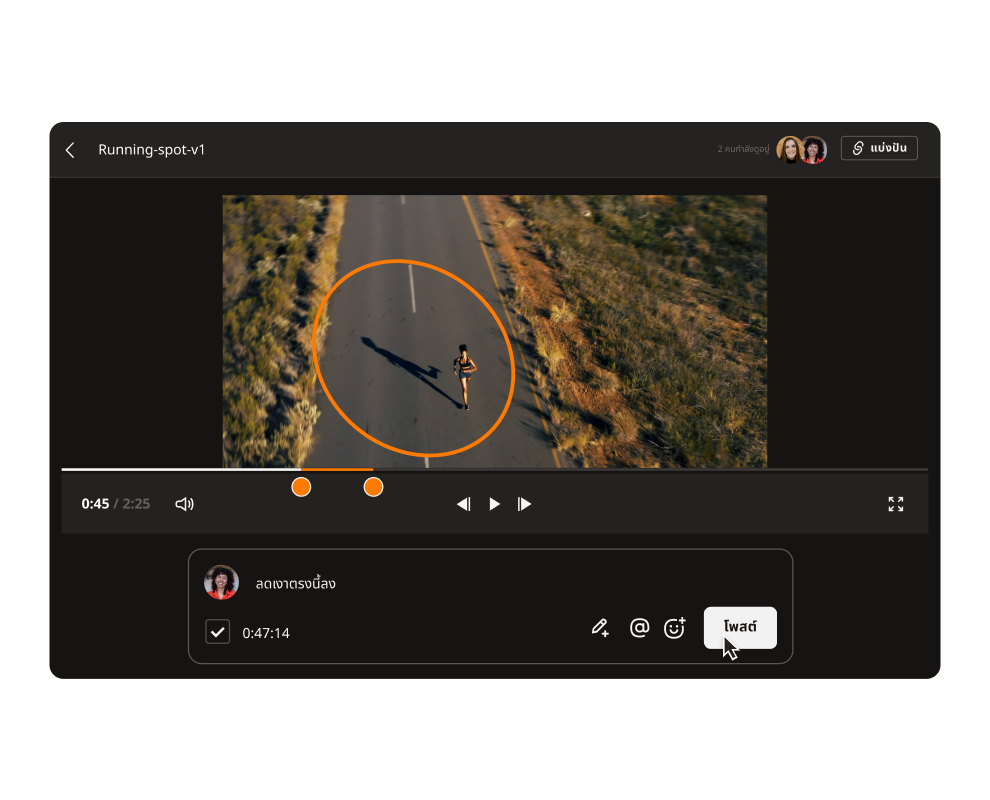Toggle the timestamp checkbox next to 0:47:14
The width and height of the screenshot is (990, 800).
point(217,631)
